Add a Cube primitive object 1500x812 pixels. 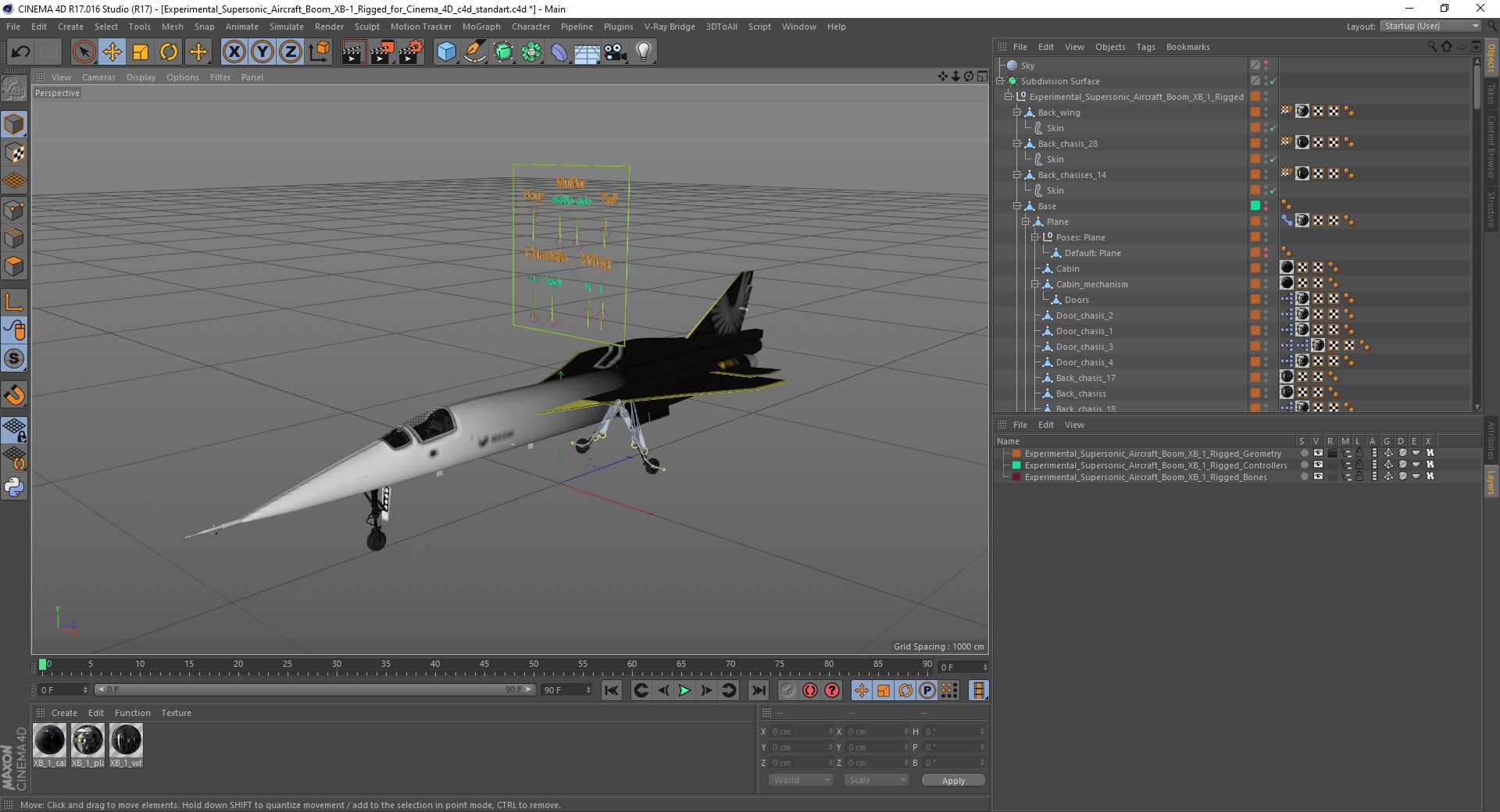point(446,52)
